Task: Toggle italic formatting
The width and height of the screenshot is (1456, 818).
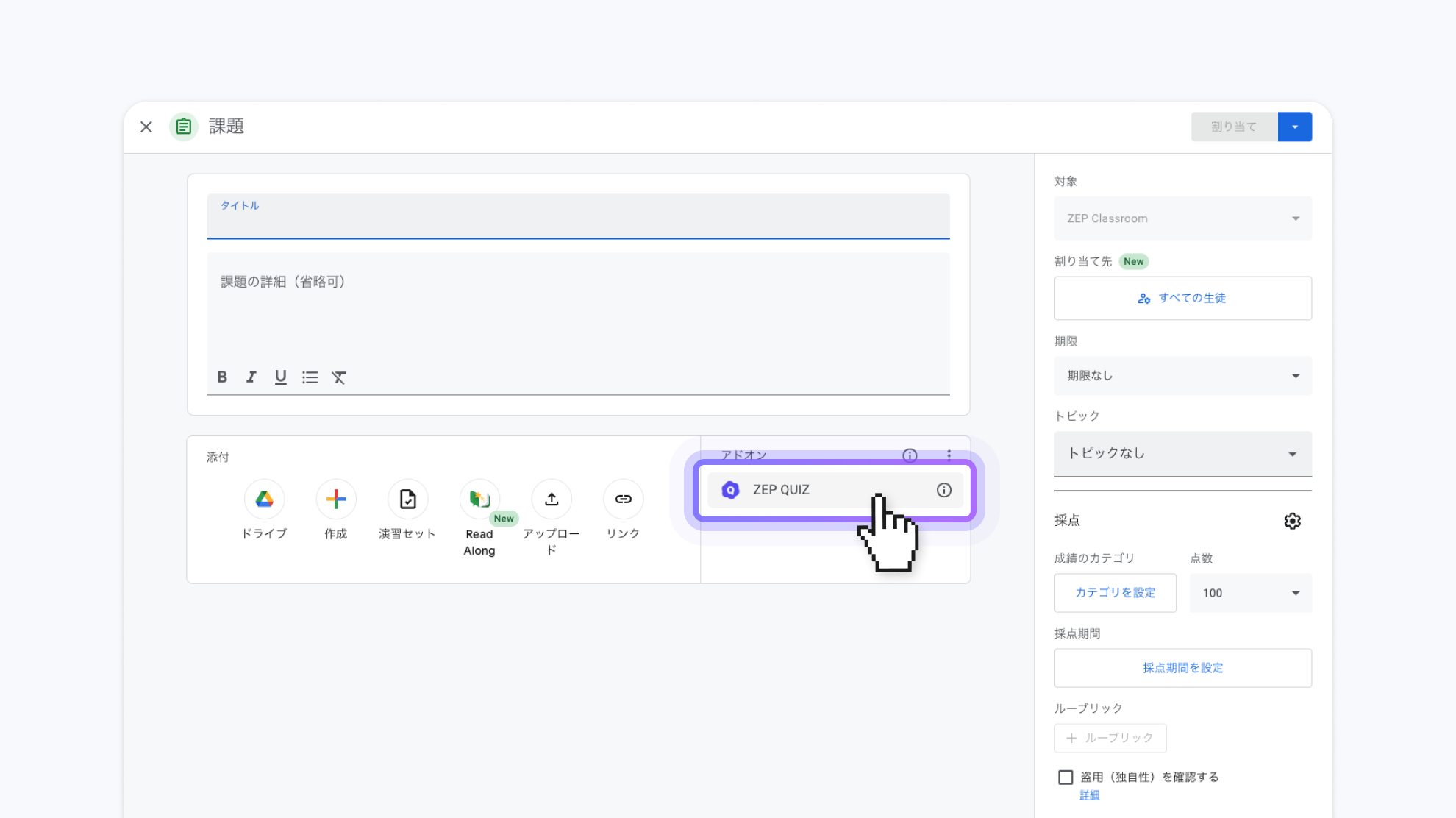Action: pyautogui.click(x=251, y=377)
